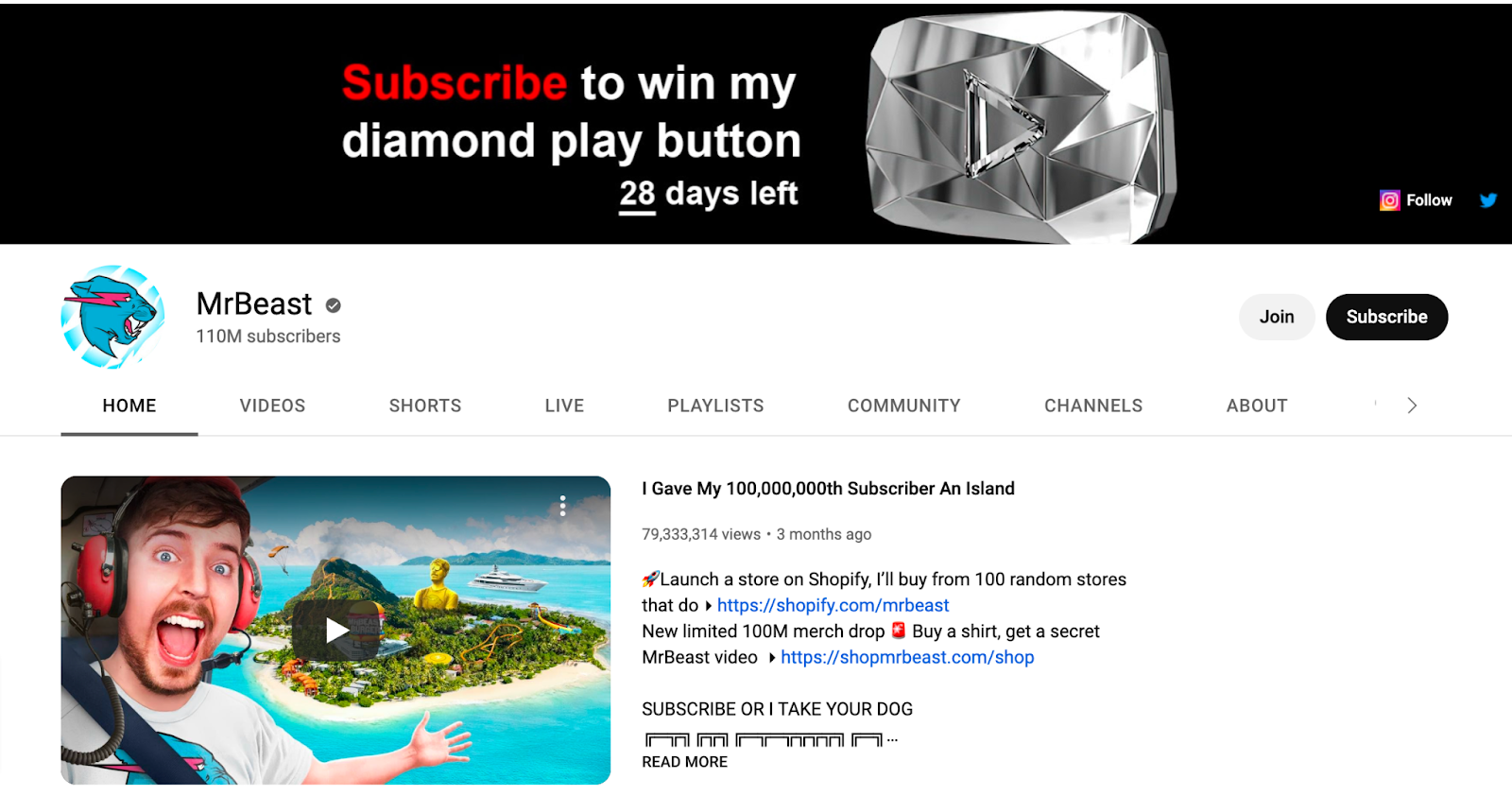Click the diamond play button image in the banner

tap(1022, 125)
